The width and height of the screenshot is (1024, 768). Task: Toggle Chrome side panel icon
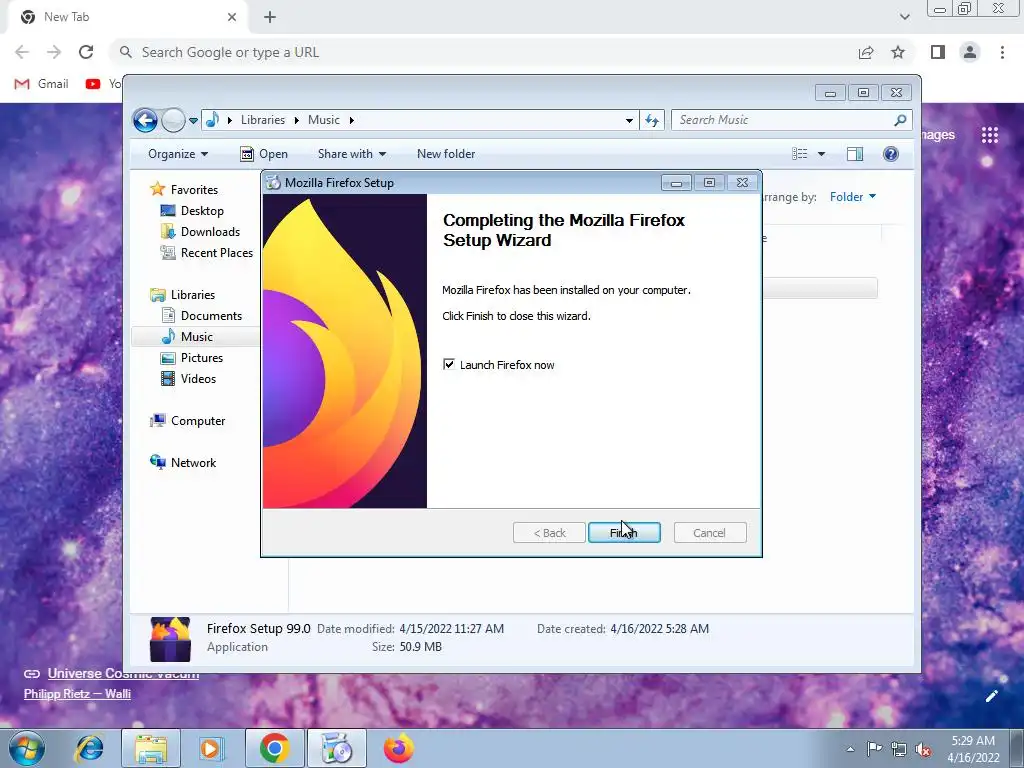click(938, 52)
